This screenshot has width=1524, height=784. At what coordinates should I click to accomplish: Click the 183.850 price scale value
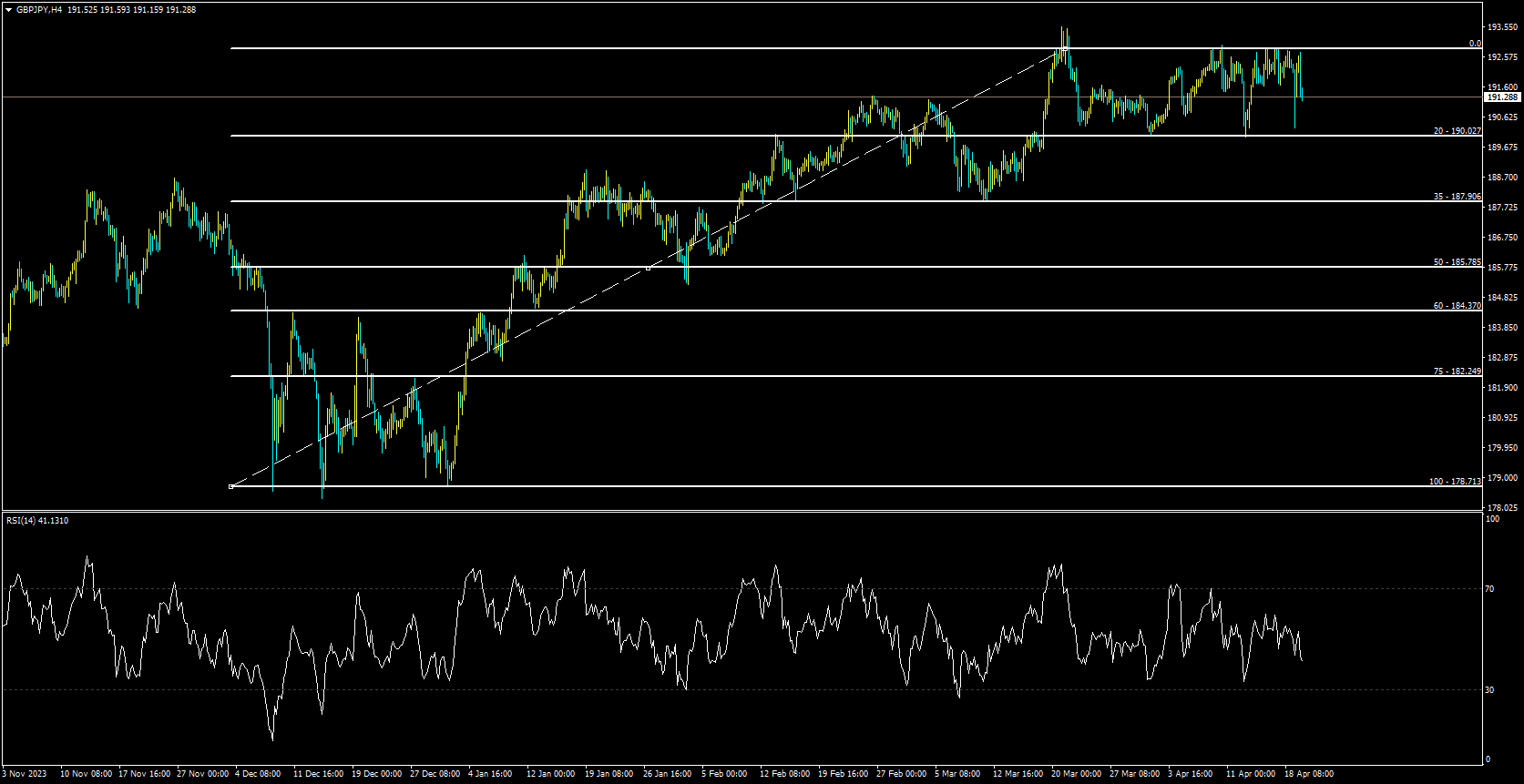point(1502,328)
